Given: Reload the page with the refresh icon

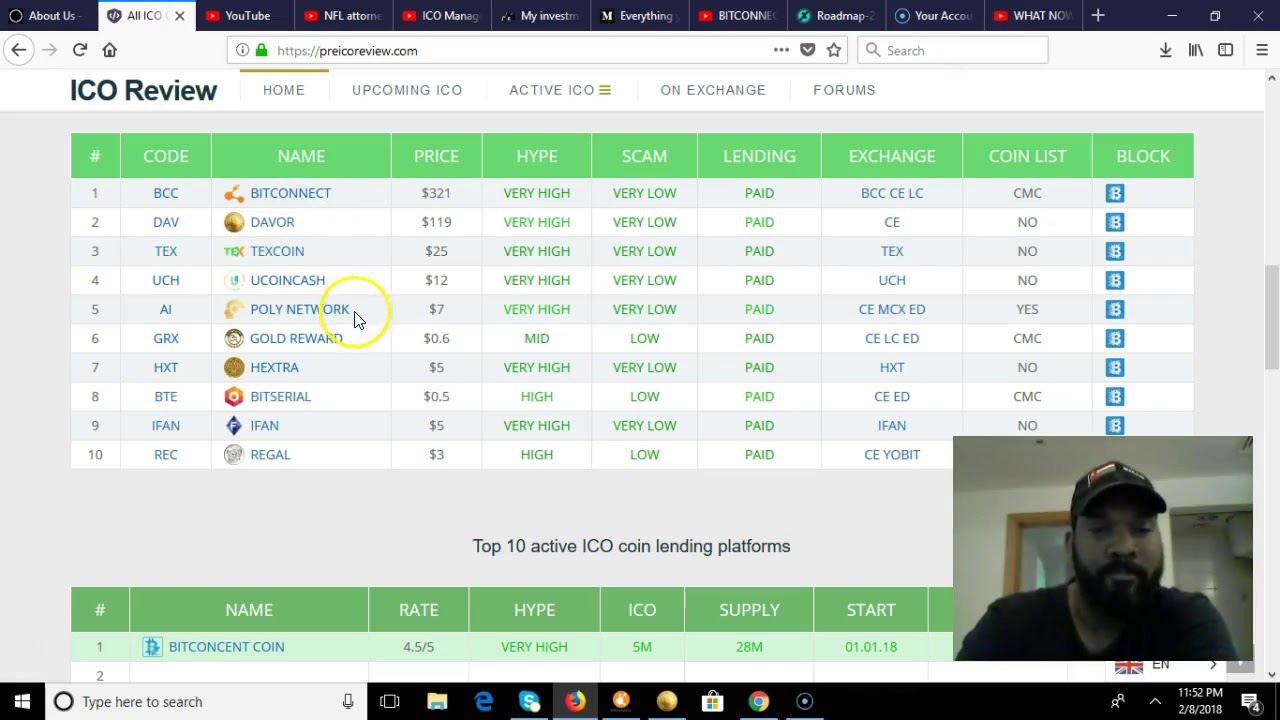Looking at the screenshot, I should point(80,50).
